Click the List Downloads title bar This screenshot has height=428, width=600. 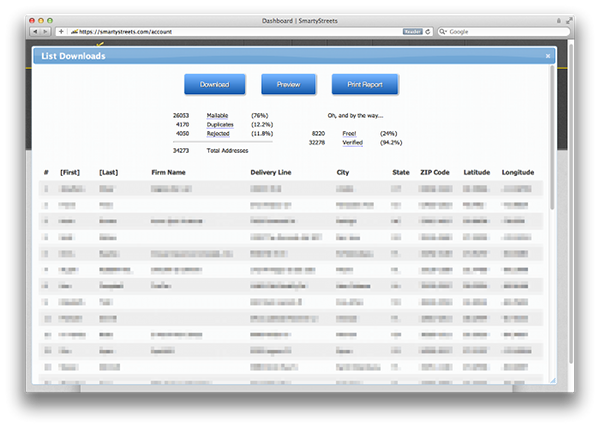[294, 56]
